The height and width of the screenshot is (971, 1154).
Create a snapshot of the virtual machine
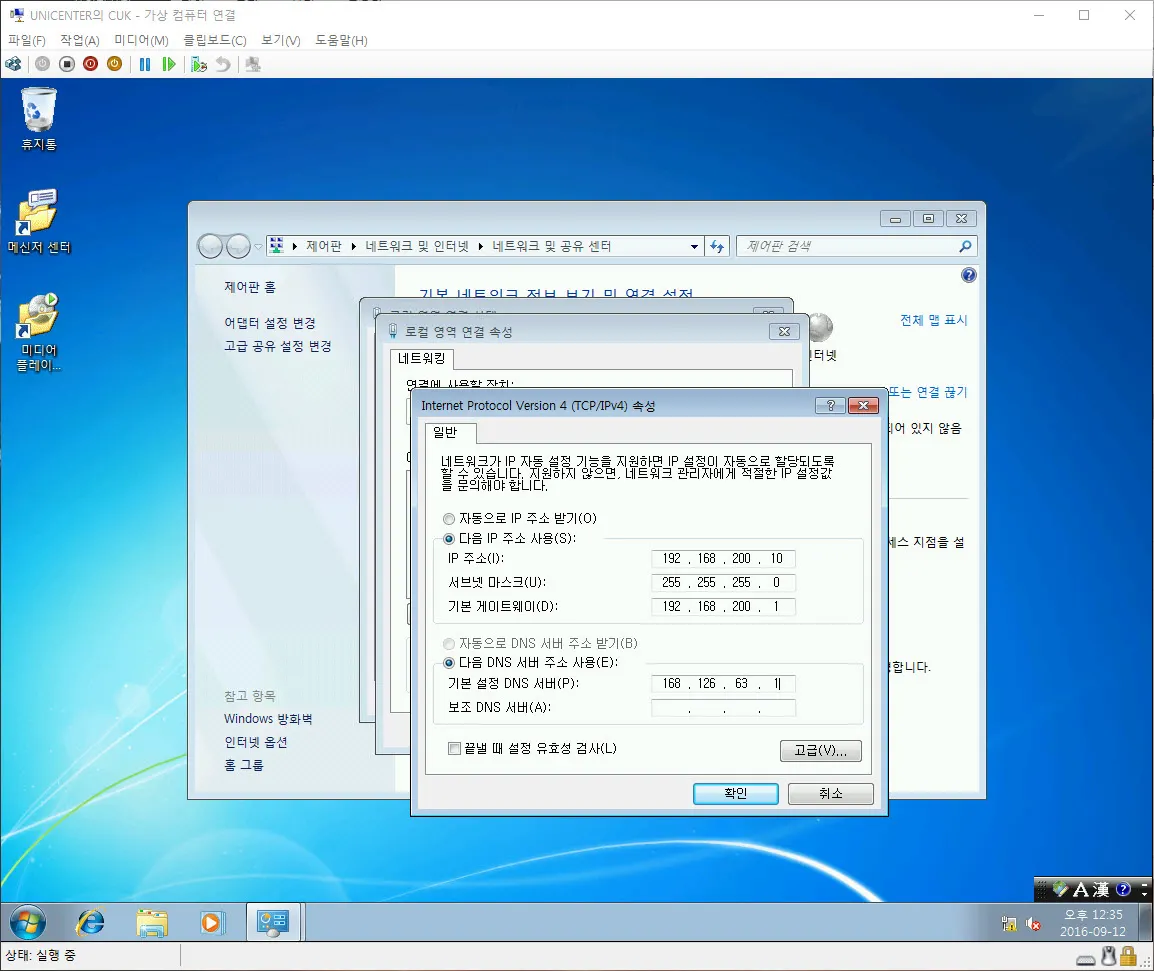(199, 63)
